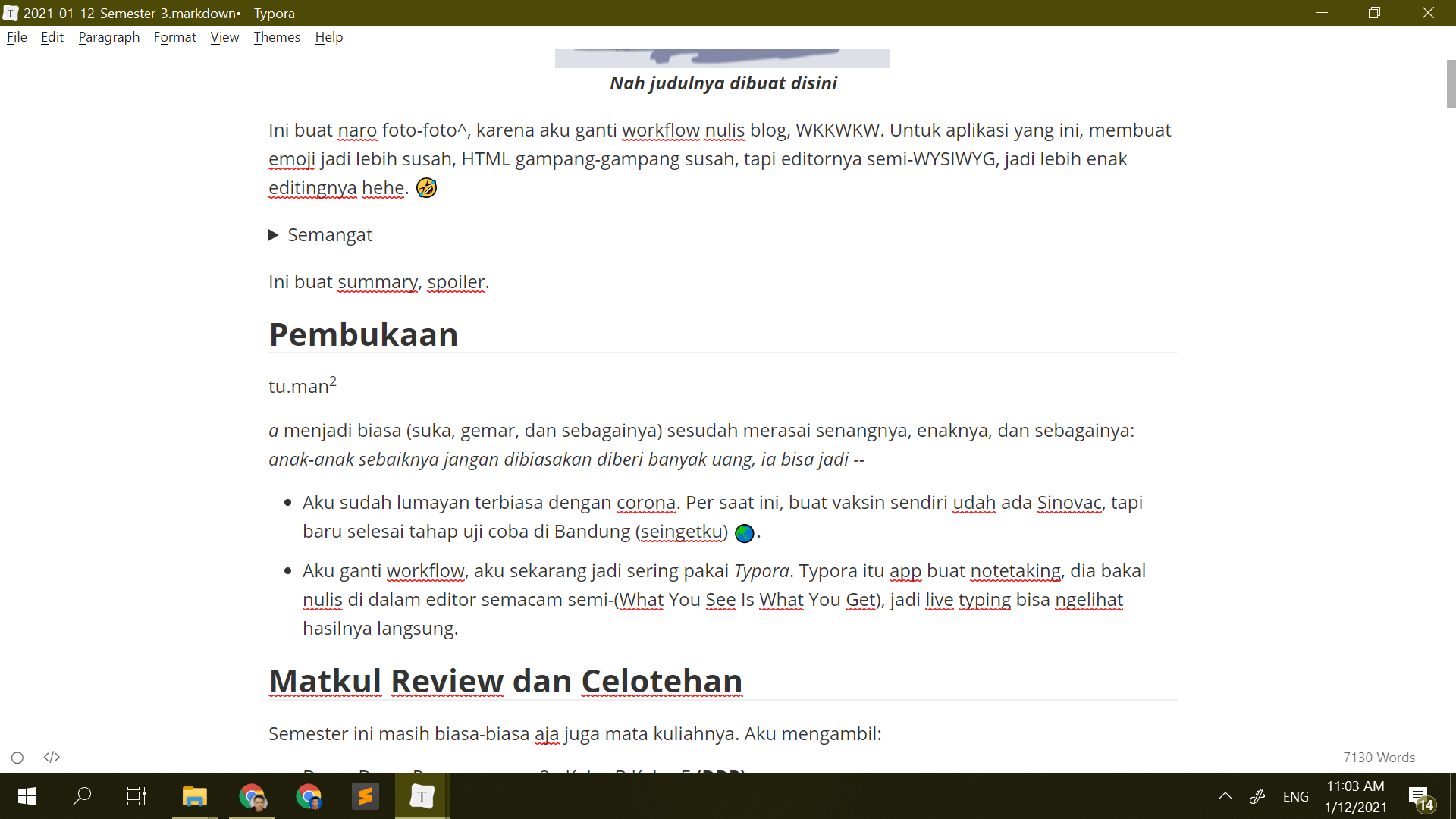The image size is (1456, 819).
Task: Open the File menu
Action: point(17,37)
